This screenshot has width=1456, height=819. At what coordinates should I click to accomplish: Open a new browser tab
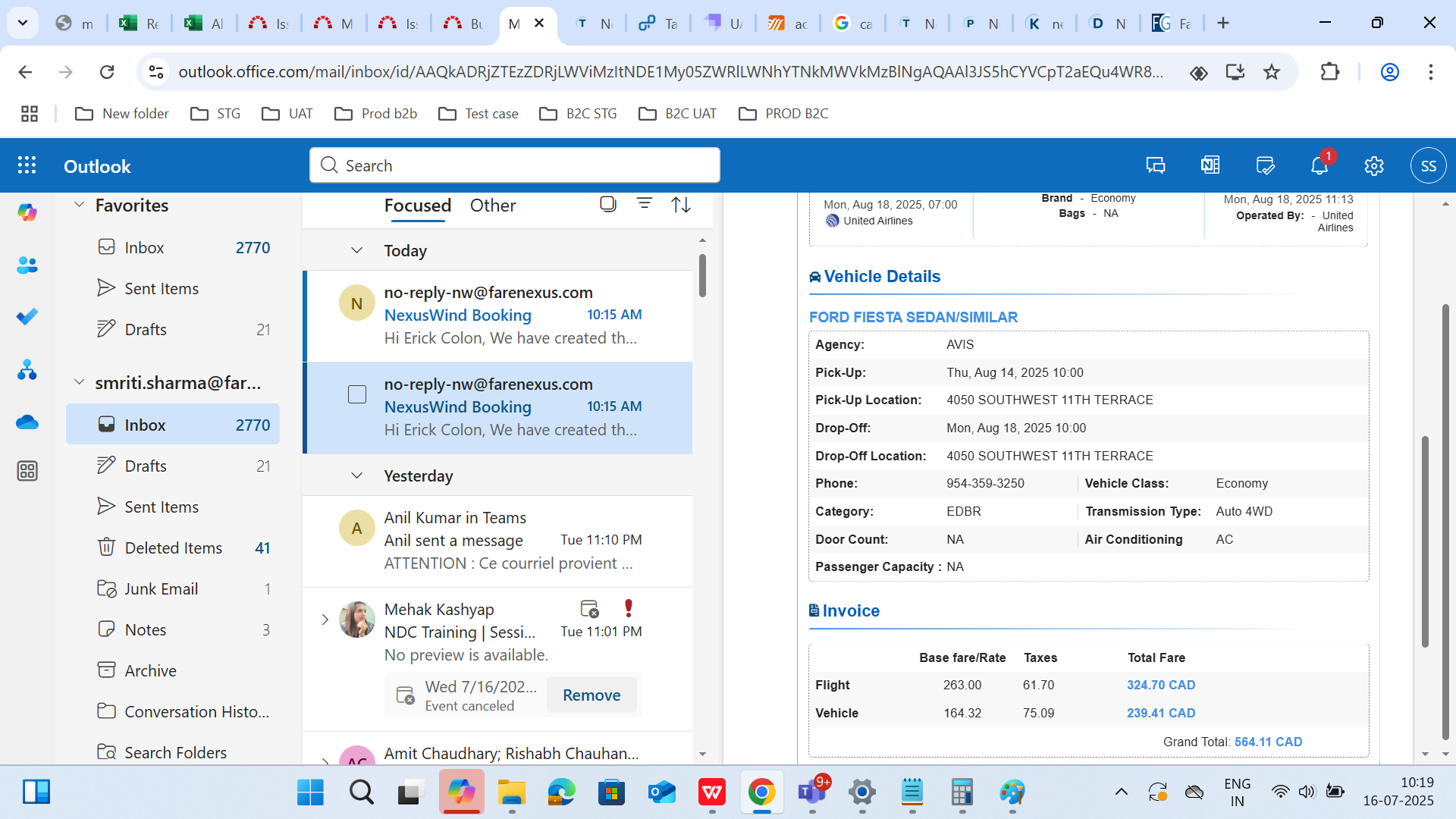(1223, 24)
